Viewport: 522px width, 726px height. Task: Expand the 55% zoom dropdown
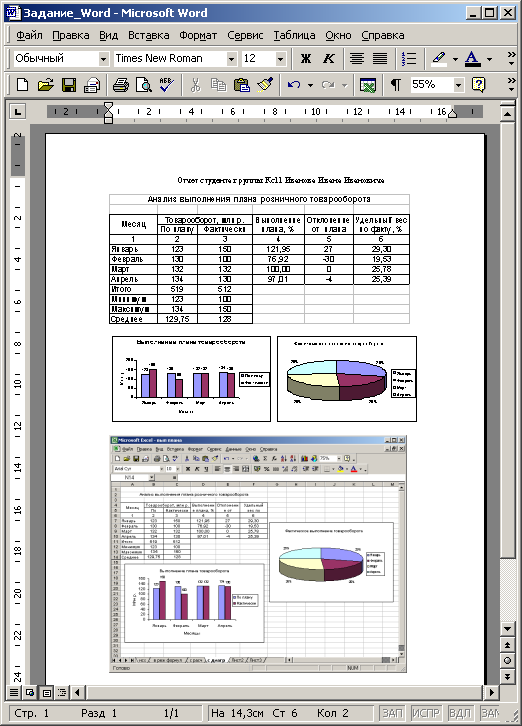click(458, 85)
